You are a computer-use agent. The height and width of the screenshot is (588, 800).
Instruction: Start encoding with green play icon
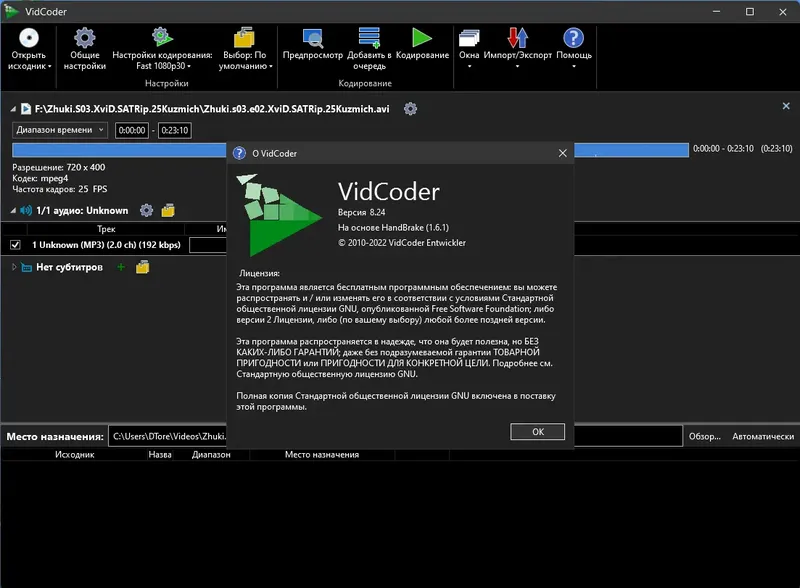(x=421, y=38)
